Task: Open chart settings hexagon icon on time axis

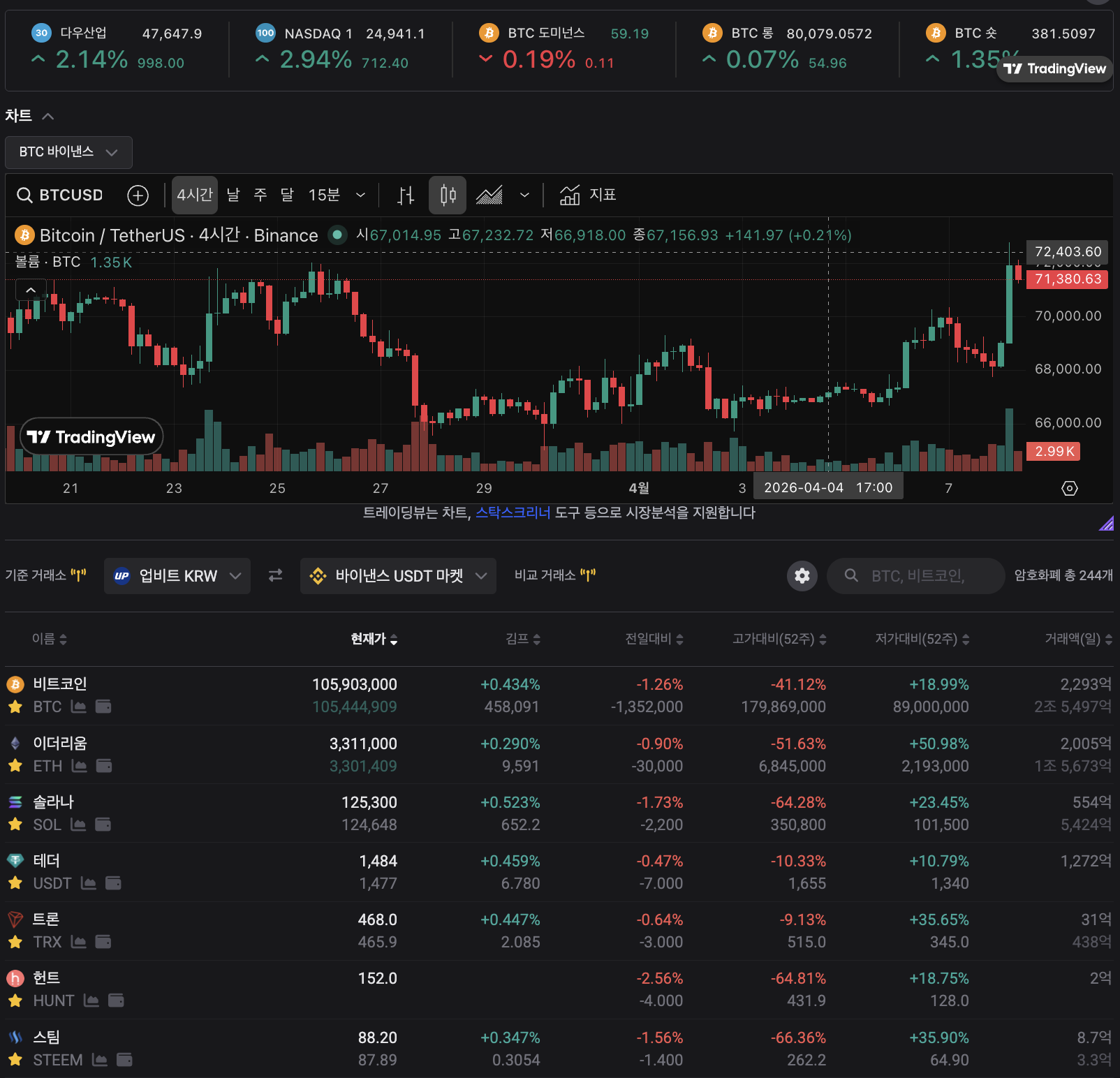Action: pos(1070,488)
